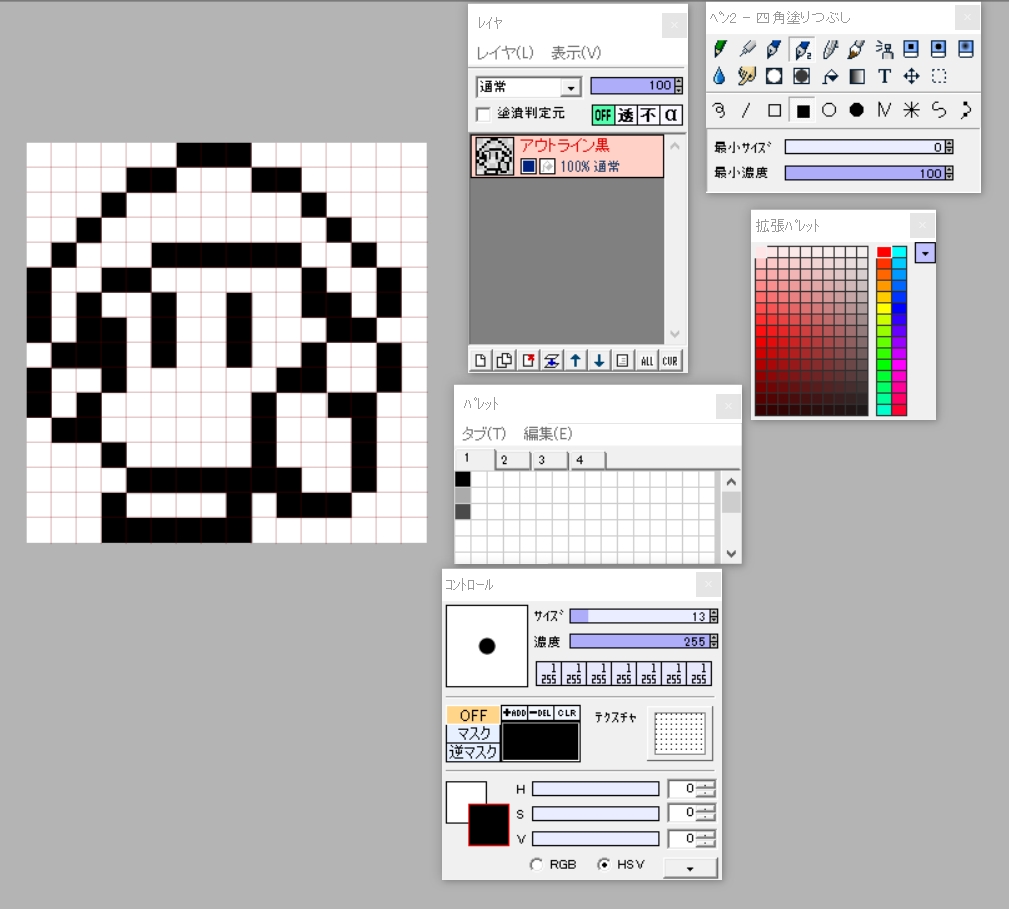Select the HSV radio button

coord(604,865)
